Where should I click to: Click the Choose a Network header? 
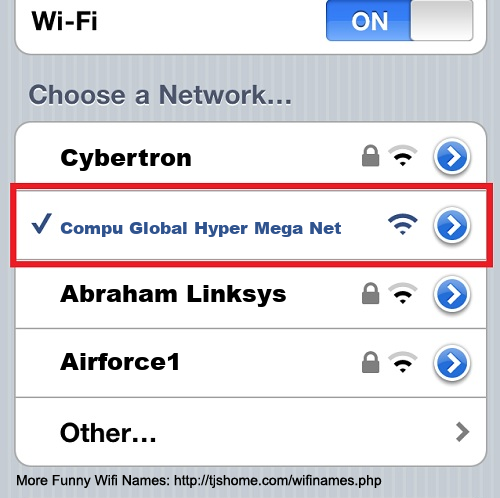[160, 95]
